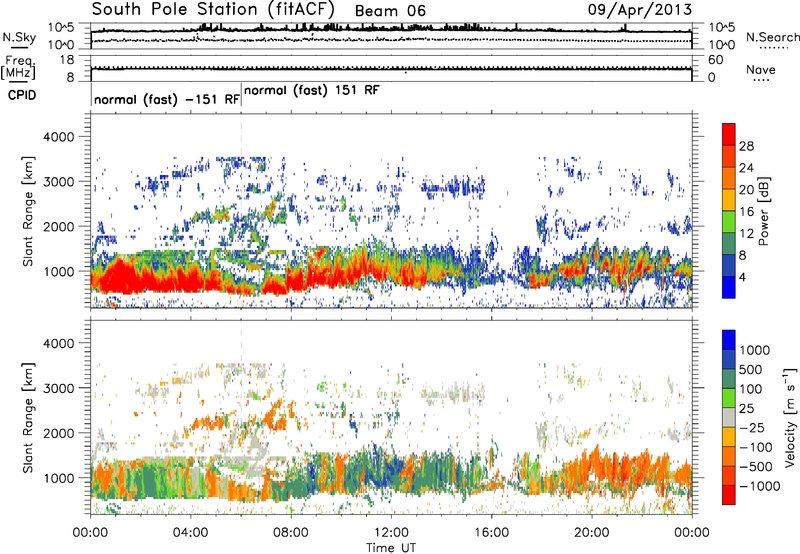
Task: Select the Beam 06 label
Action: click(x=390, y=11)
